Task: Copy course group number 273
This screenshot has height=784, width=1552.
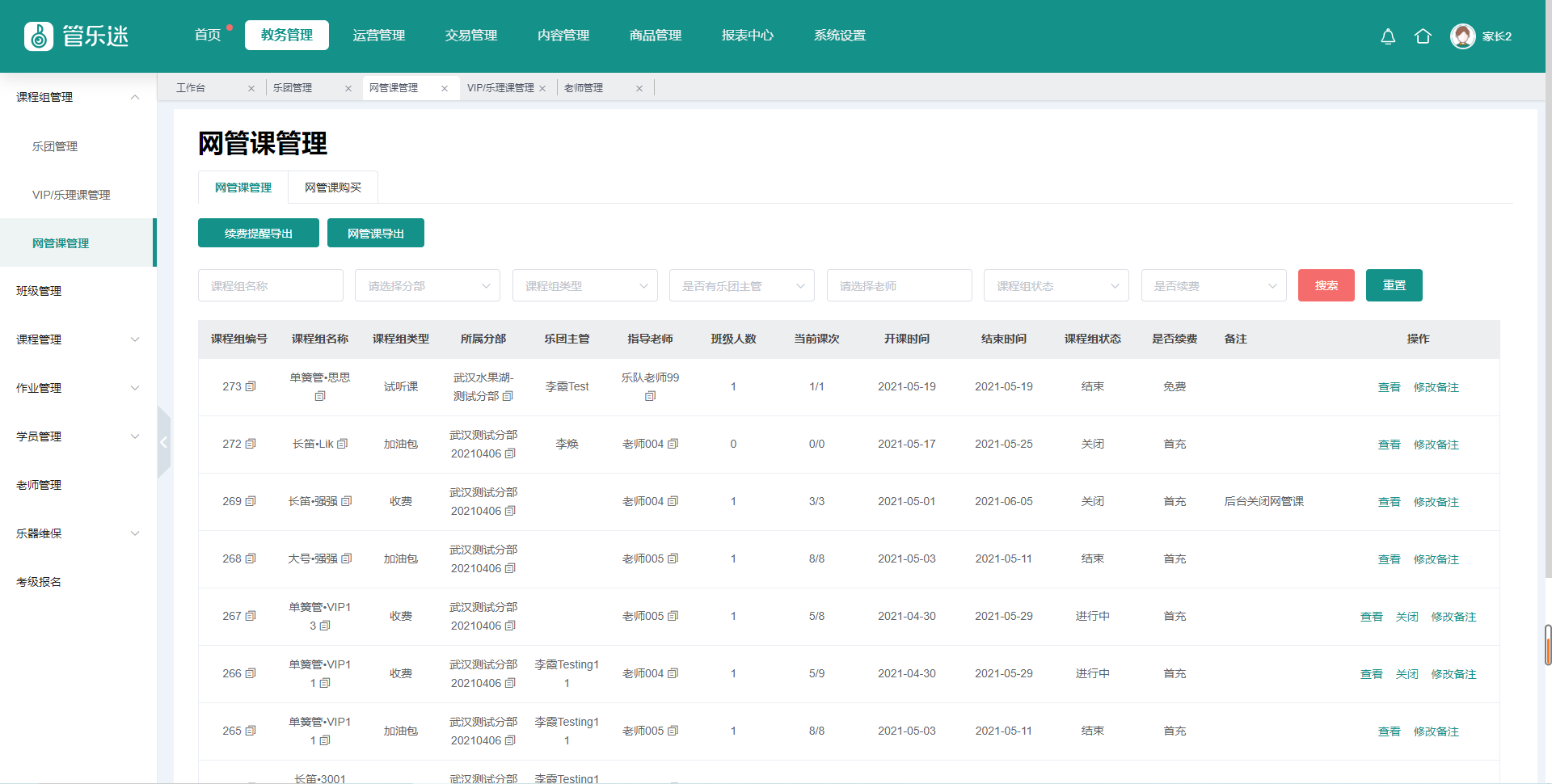Action: 251,386
